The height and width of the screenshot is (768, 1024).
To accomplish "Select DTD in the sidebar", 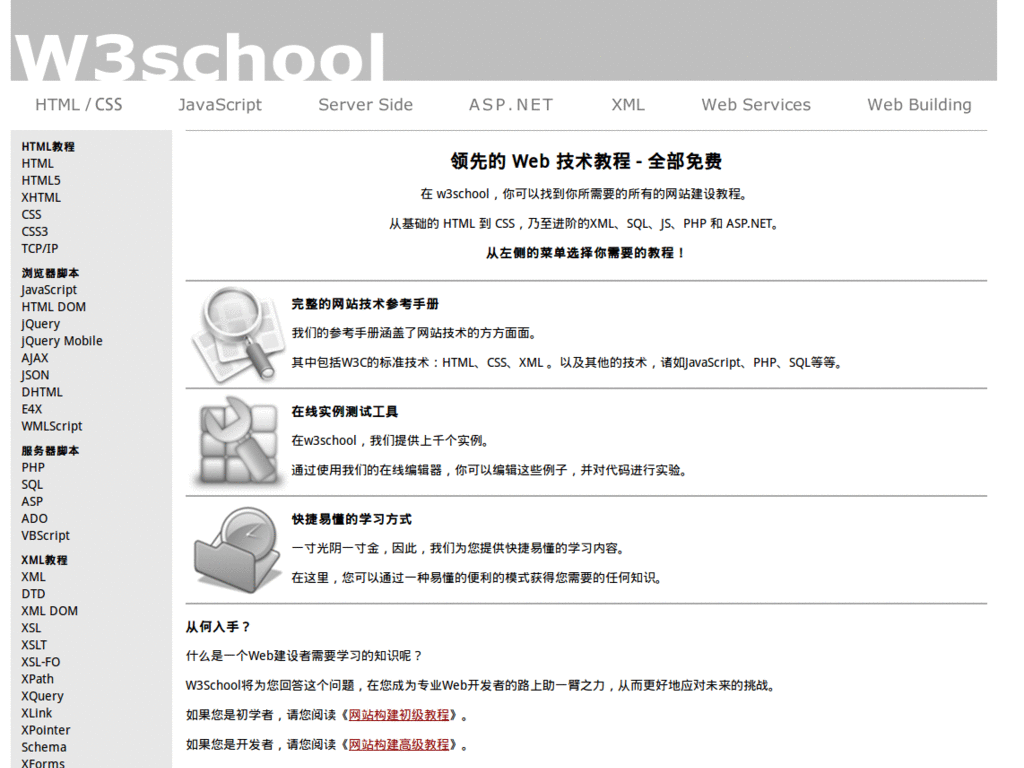I will pyautogui.click(x=33, y=594).
